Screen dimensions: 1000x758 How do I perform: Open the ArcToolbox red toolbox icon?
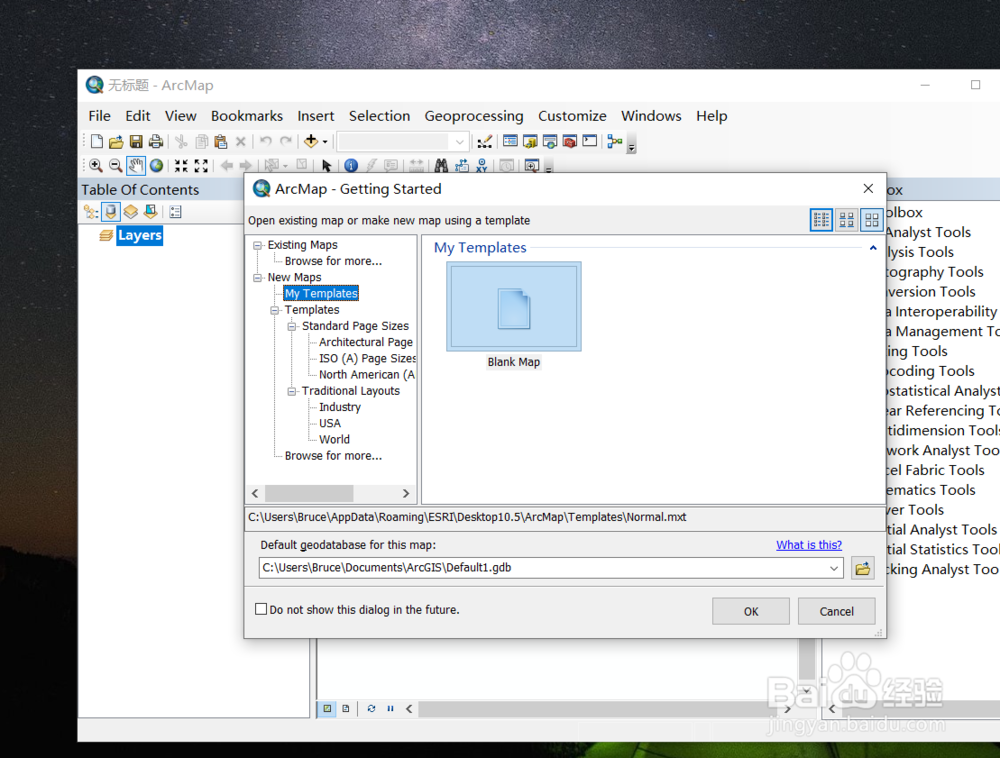[570, 142]
